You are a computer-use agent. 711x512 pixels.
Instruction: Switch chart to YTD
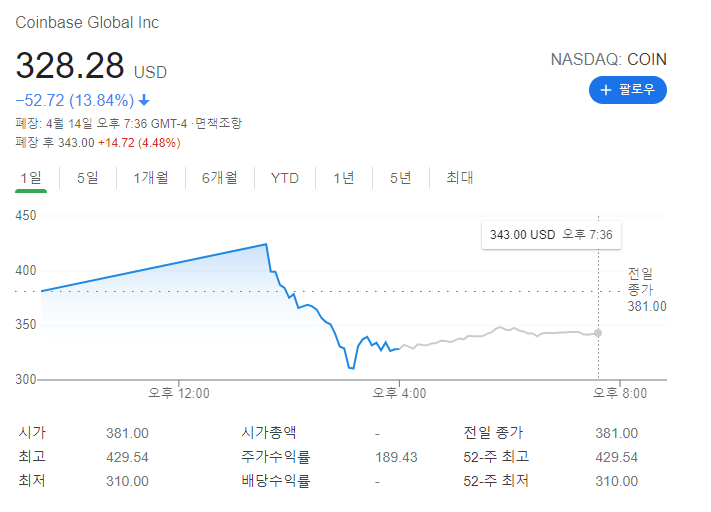click(x=285, y=178)
